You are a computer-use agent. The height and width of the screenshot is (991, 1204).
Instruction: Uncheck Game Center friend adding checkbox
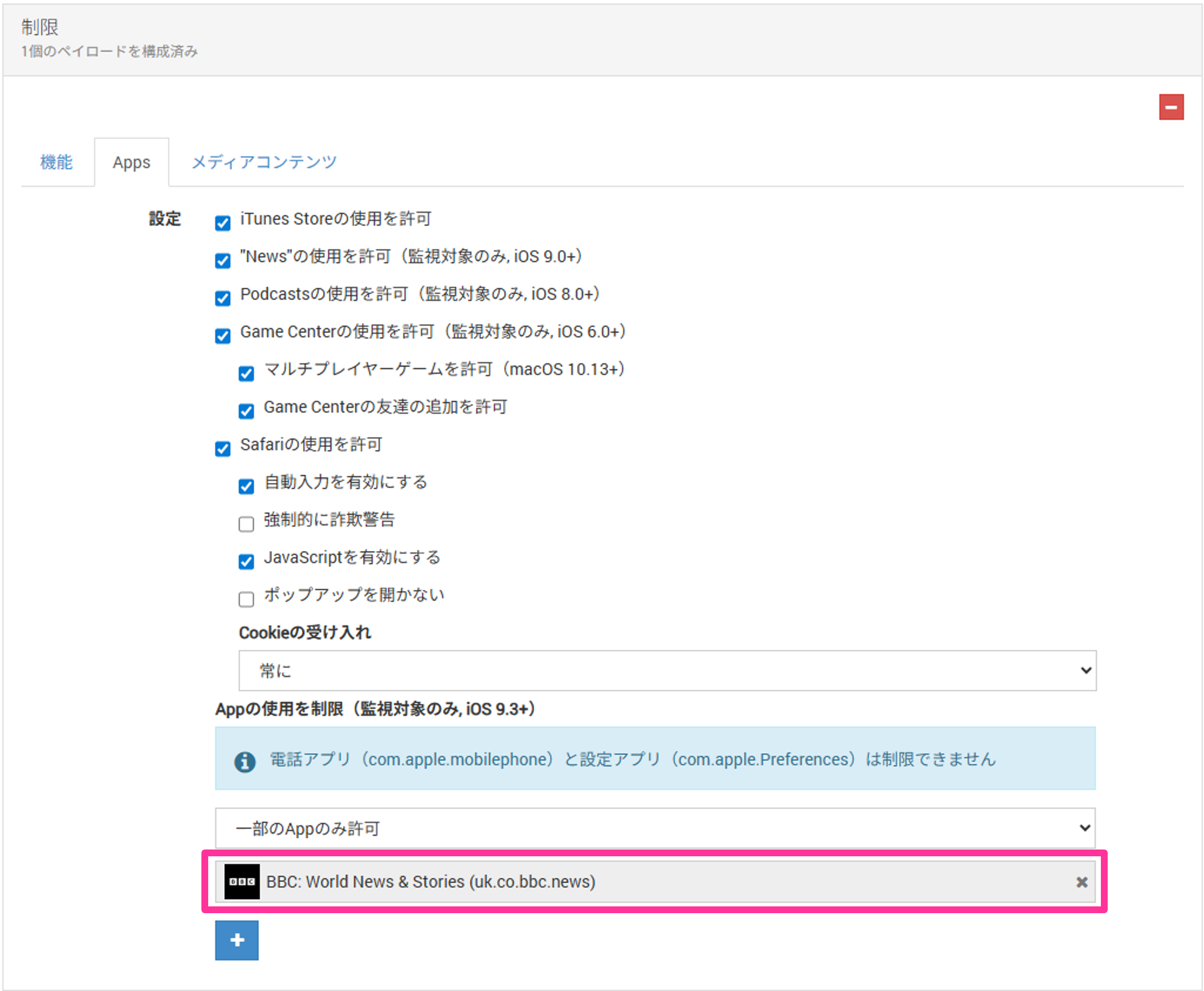[246, 411]
